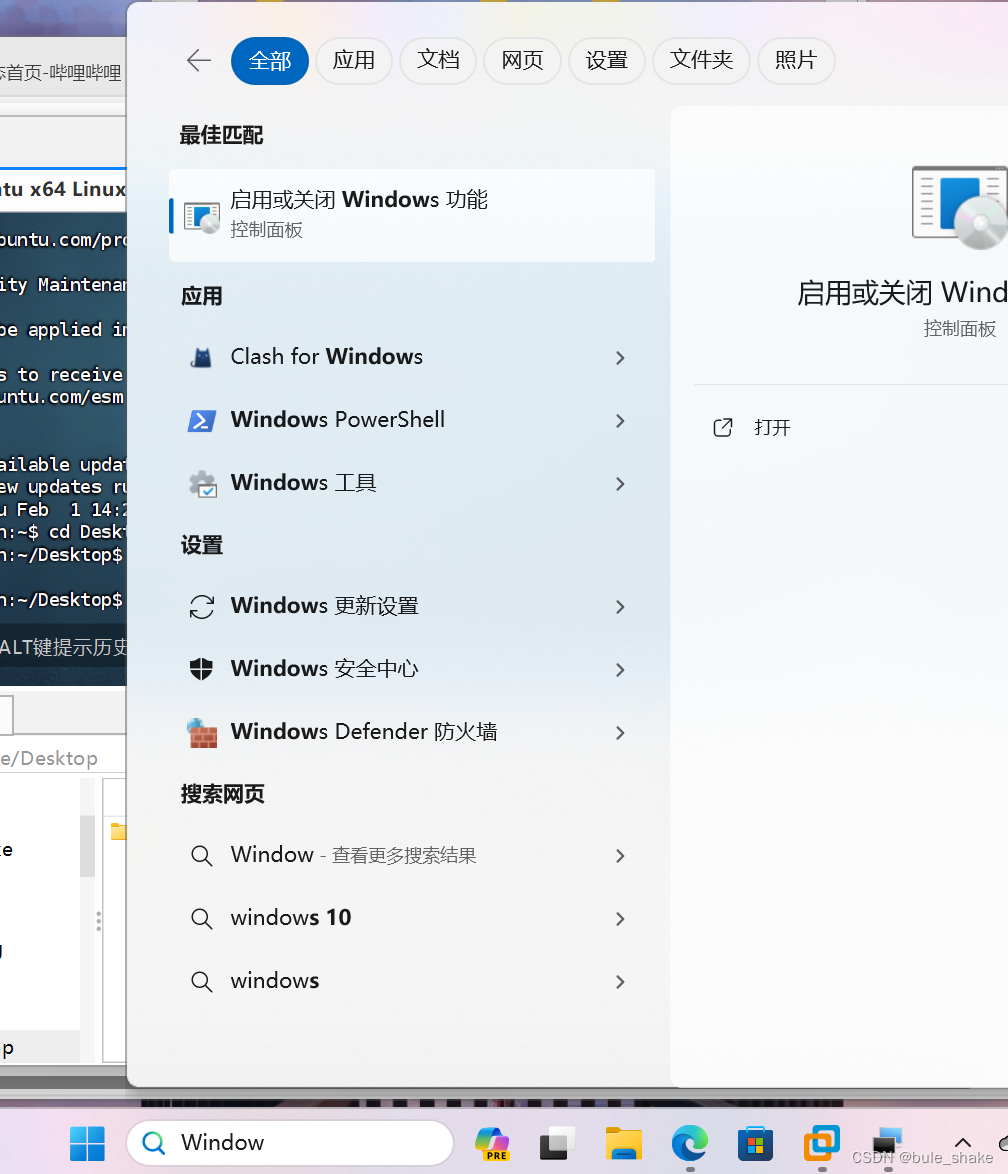Open File Explorer from the taskbar

624,1143
